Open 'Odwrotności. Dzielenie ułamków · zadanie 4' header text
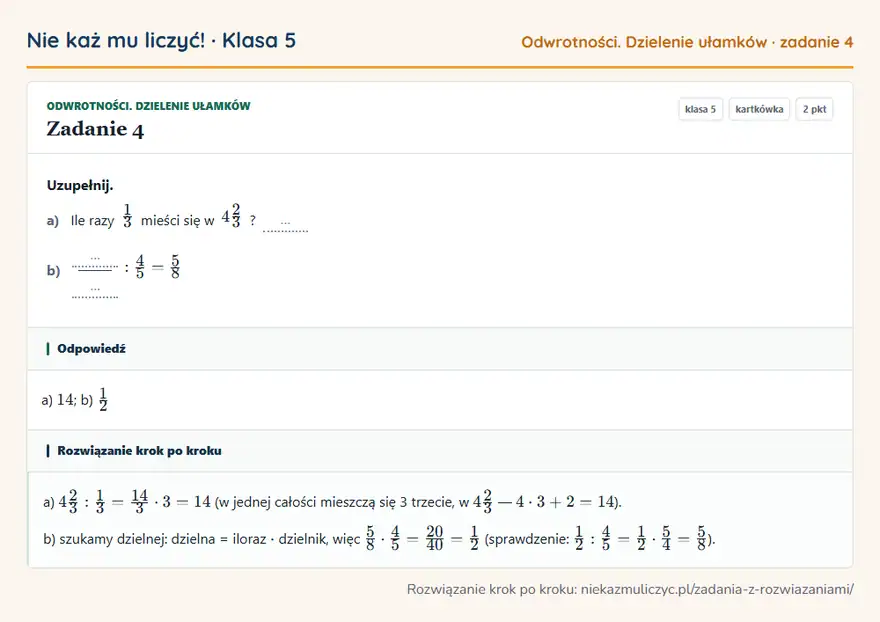The image size is (880, 622). [x=687, y=42]
